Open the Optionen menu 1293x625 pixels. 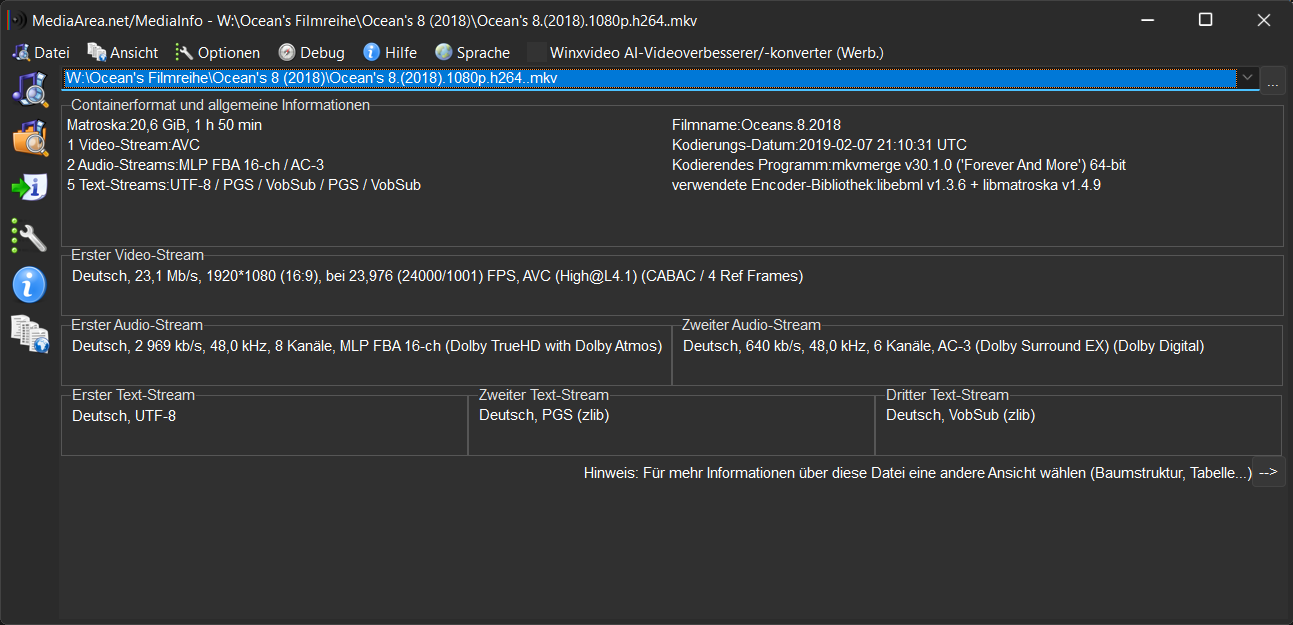click(x=217, y=53)
